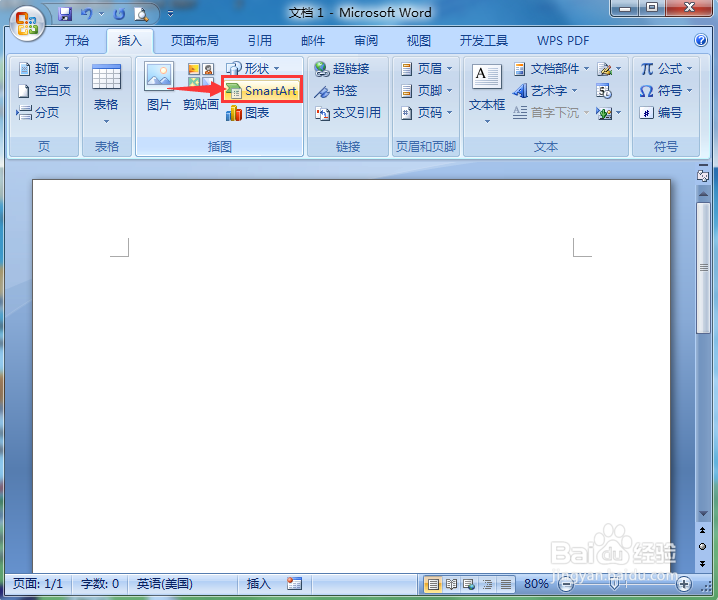Open the 文本框 text box gallery

coord(487,94)
